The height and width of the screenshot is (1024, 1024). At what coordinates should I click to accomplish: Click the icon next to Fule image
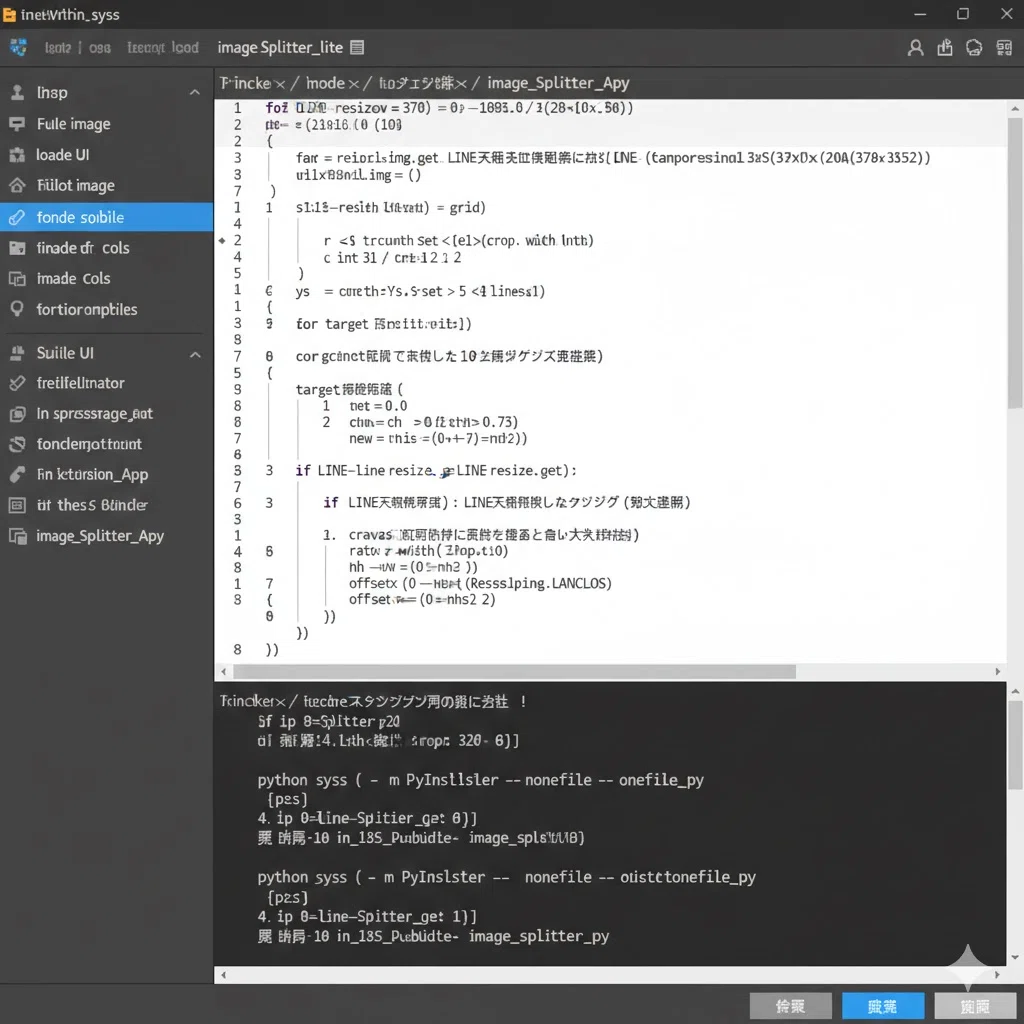pos(17,124)
